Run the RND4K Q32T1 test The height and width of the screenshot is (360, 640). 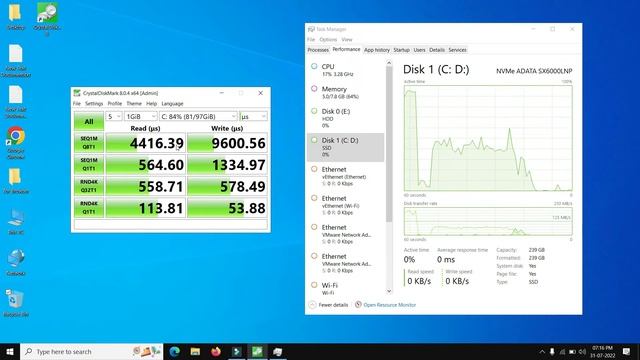(x=89, y=186)
